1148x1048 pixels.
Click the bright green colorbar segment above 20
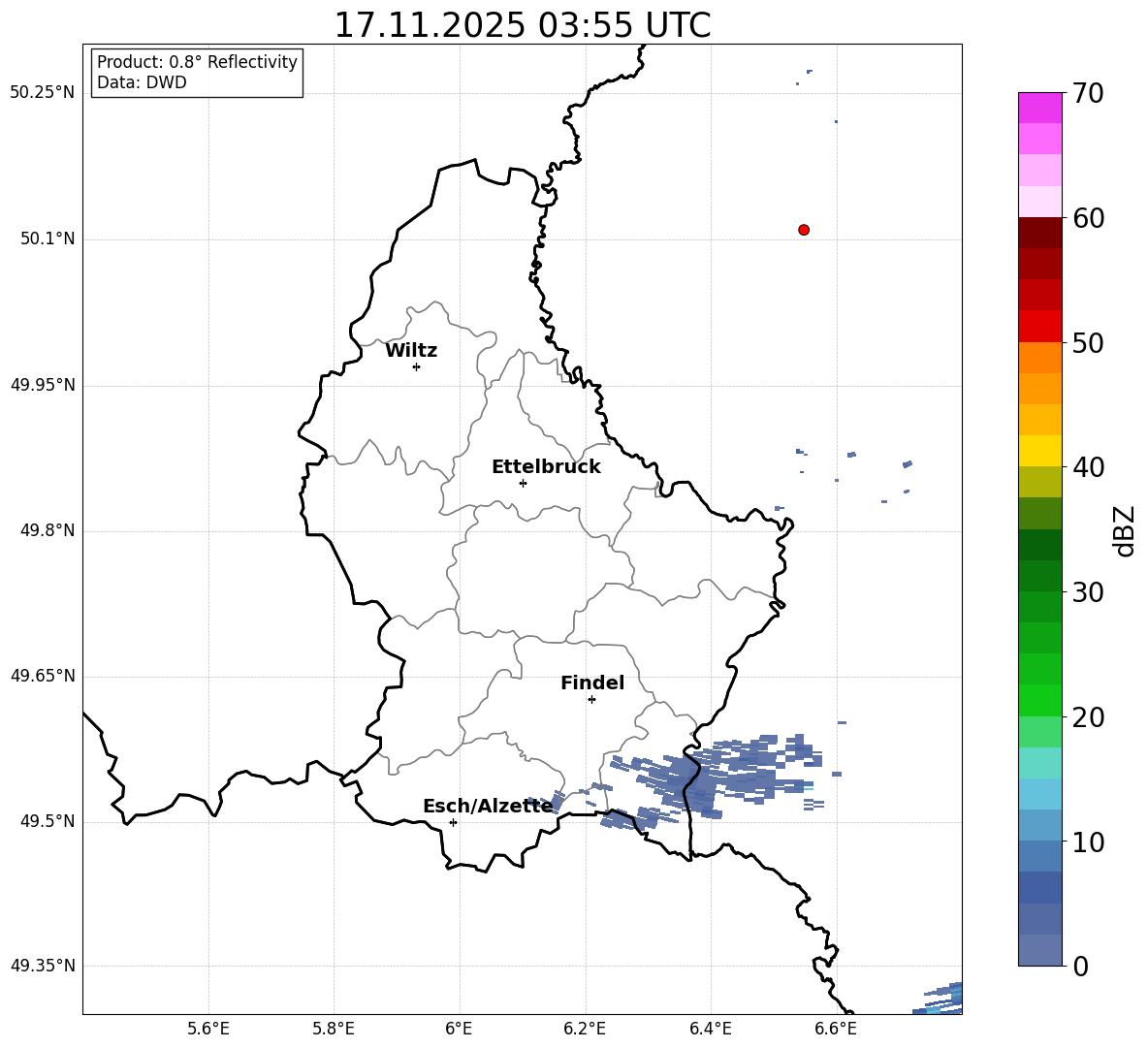pos(1040,700)
